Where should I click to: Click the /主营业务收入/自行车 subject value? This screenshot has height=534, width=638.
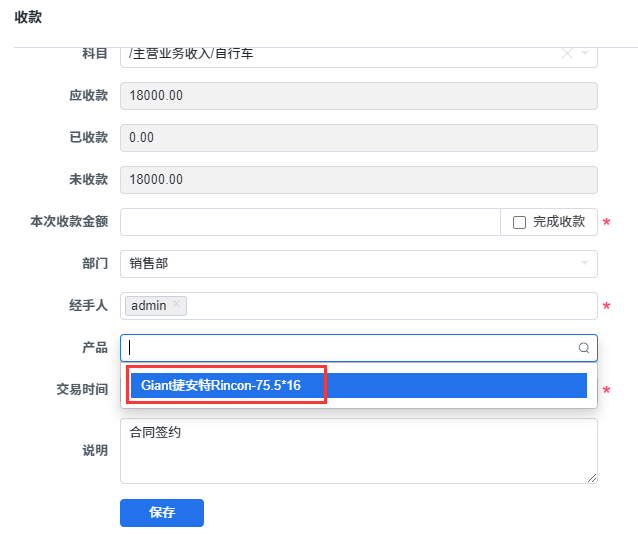[x=191, y=54]
